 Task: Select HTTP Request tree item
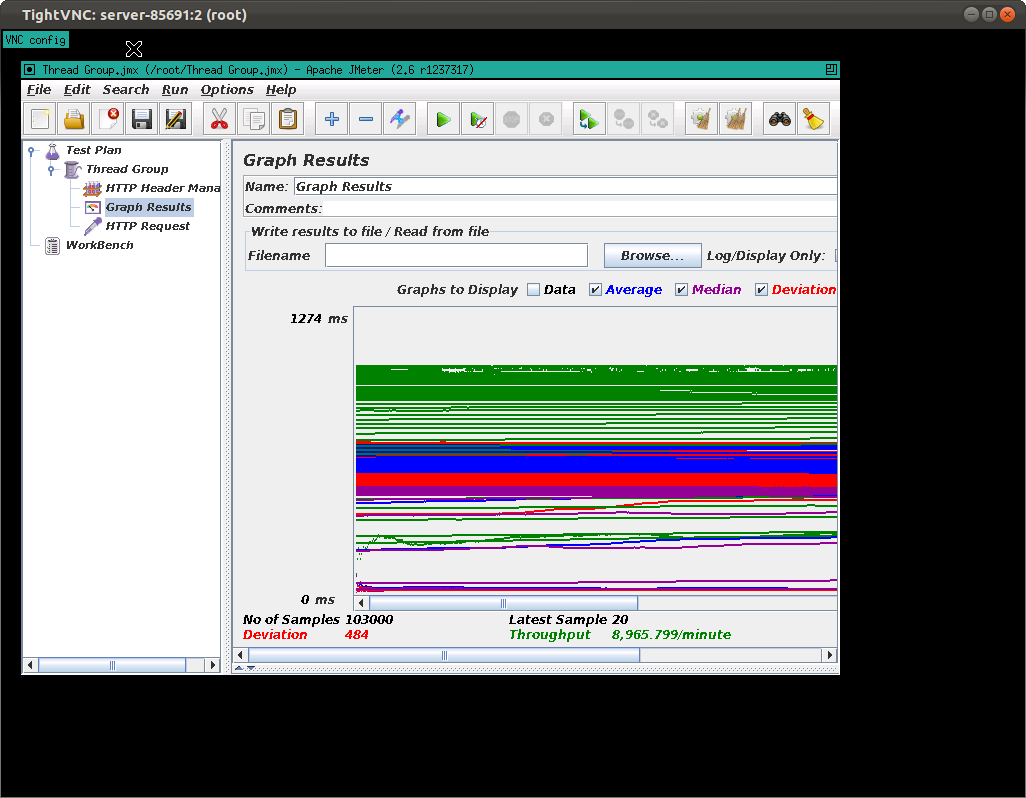tap(148, 226)
